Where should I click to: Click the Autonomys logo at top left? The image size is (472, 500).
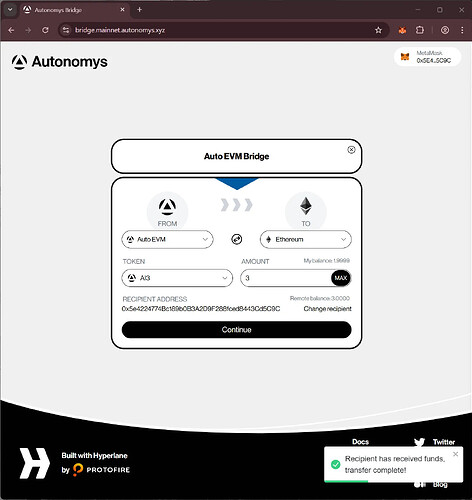click(x=60, y=62)
